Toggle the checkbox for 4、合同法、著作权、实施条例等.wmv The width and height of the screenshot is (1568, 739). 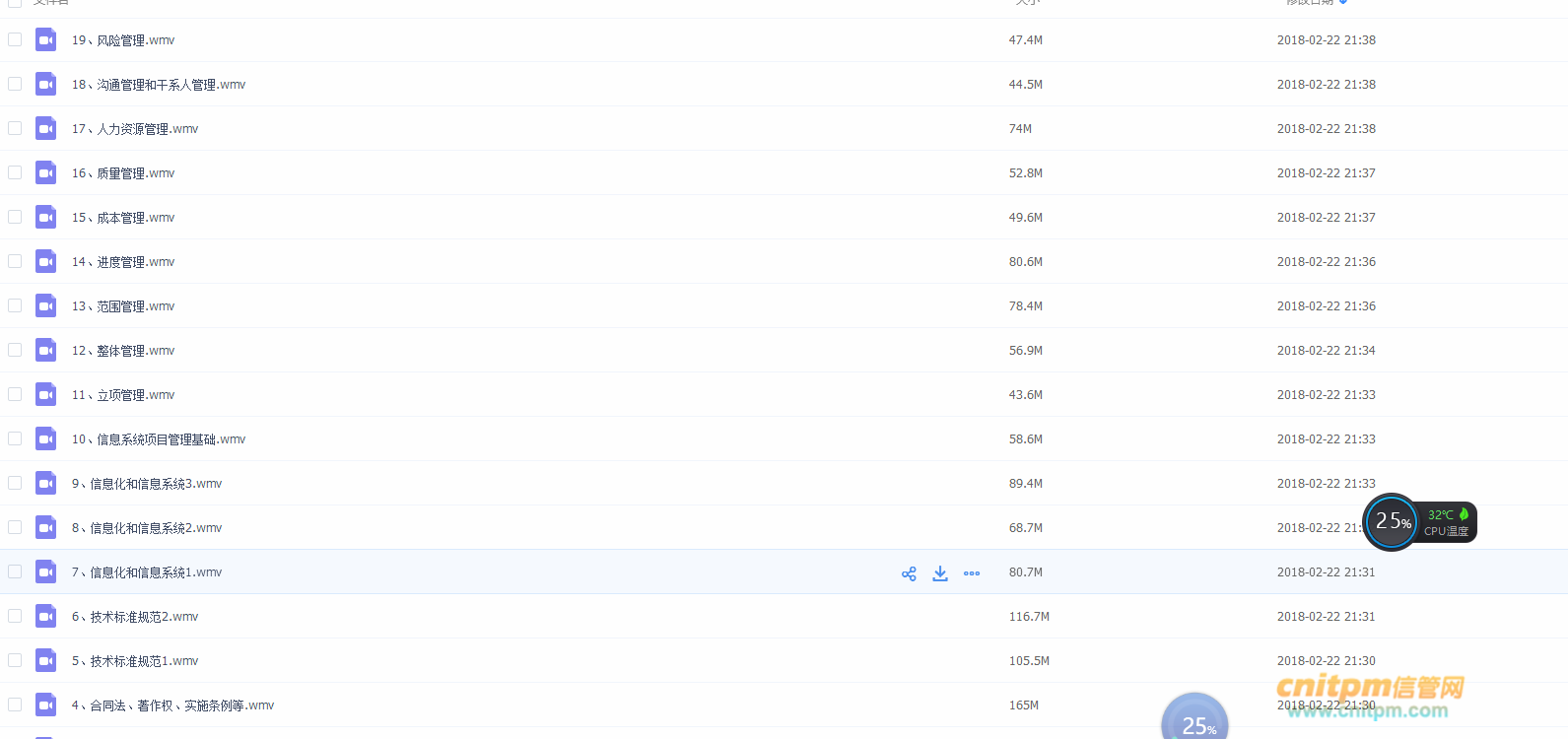(x=15, y=705)
